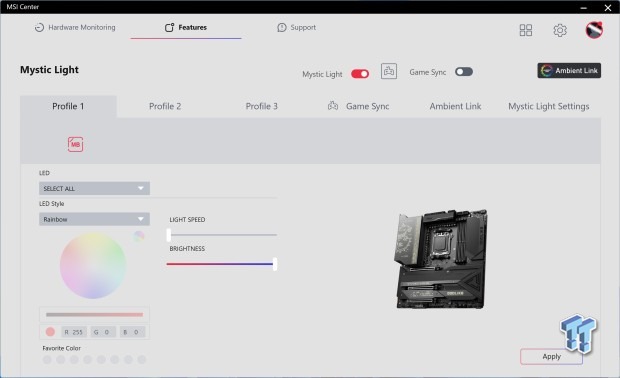This screenshot has width=620, height=378.
Task: Enable the Game Sync switch
Action: (x=463, y=72)
